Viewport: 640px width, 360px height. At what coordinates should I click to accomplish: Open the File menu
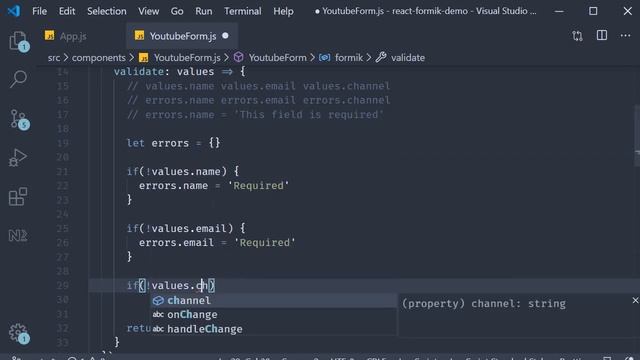(x=40, y=11)
